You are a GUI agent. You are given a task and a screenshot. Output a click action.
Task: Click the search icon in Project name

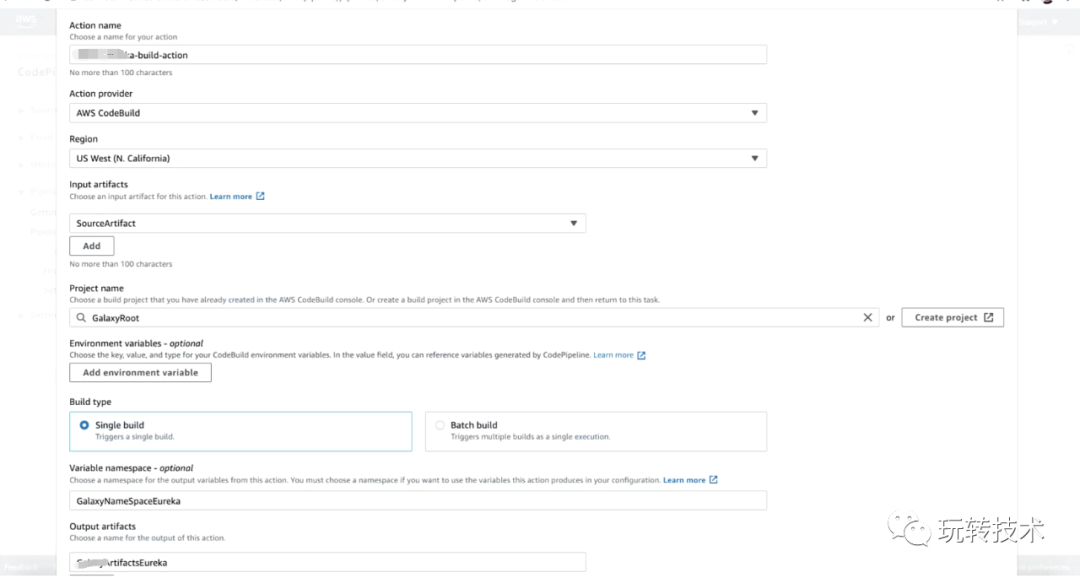click(80, 318)
